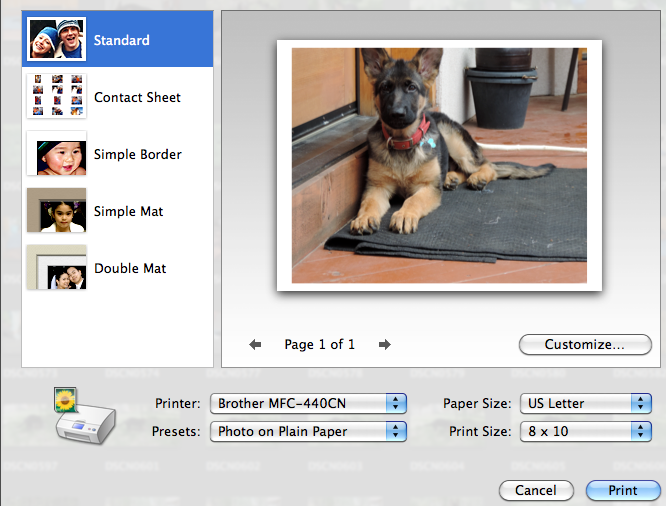The height and width of the screenshot is (506, 666).
Task: Click the Contact Sheet label
Action: [137, 97]
